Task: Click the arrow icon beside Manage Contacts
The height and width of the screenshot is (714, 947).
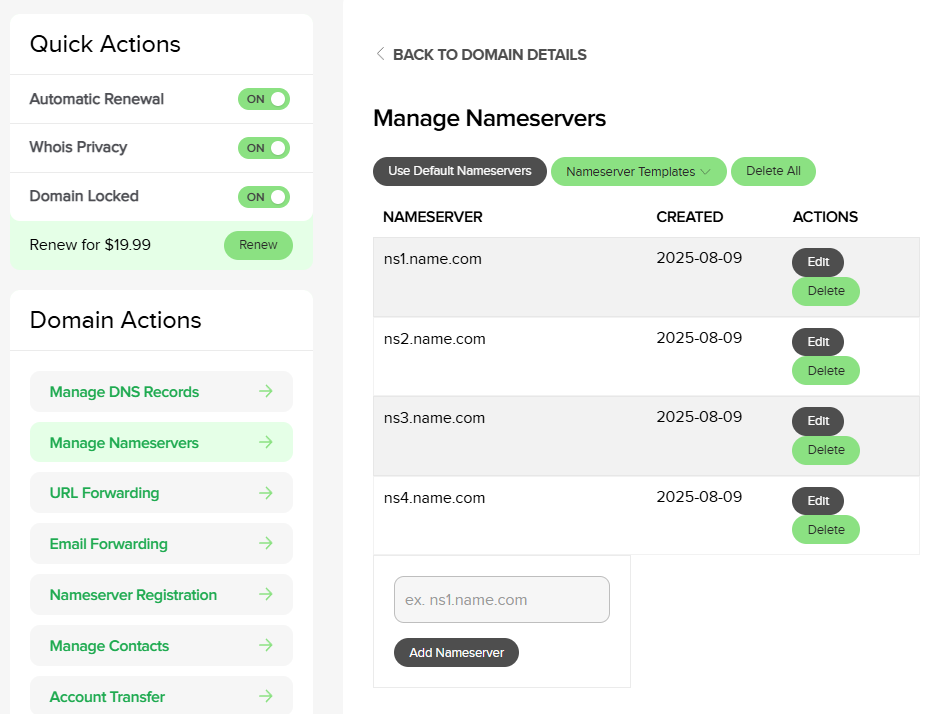Action: pos(266,645)
